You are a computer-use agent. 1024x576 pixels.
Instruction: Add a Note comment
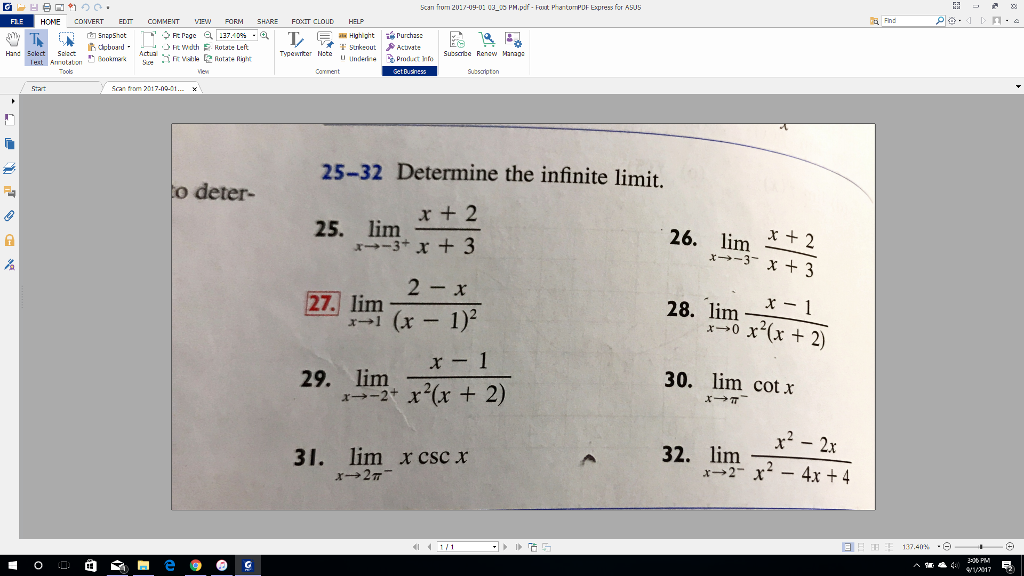click(324, 46)
